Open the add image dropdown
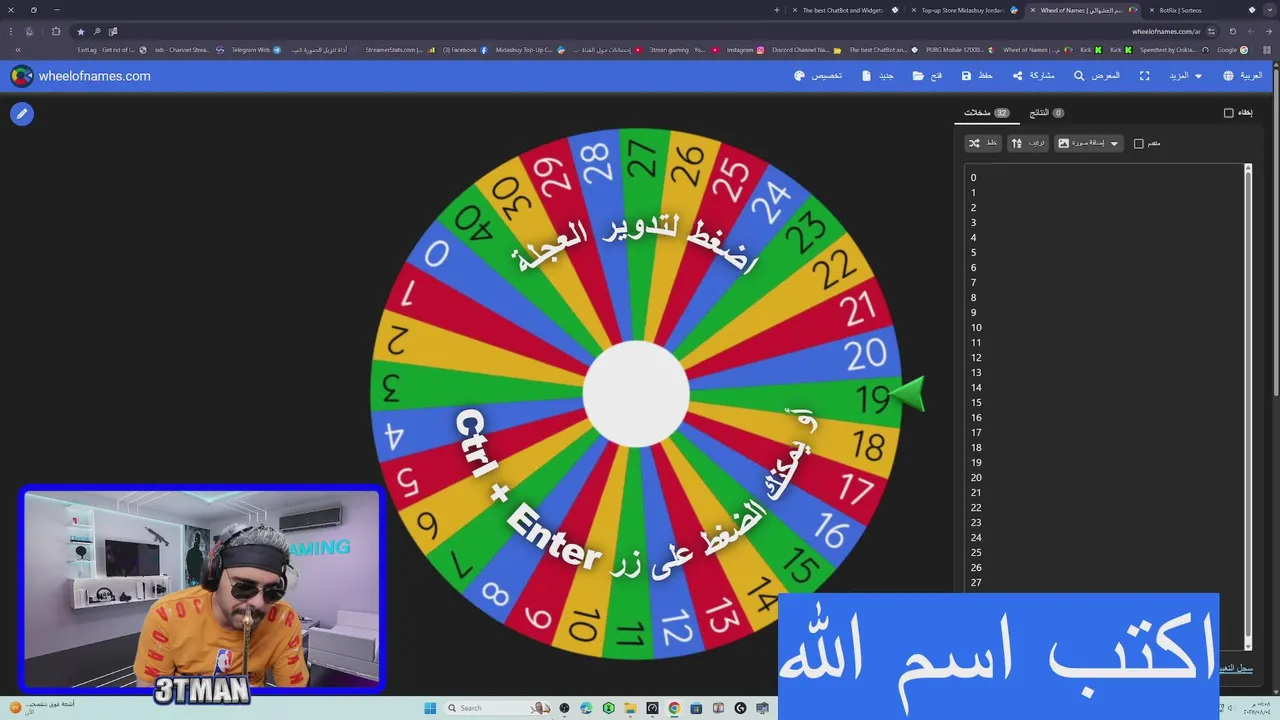This screenshot has width=1280, height=720. tap(1089, 143)
